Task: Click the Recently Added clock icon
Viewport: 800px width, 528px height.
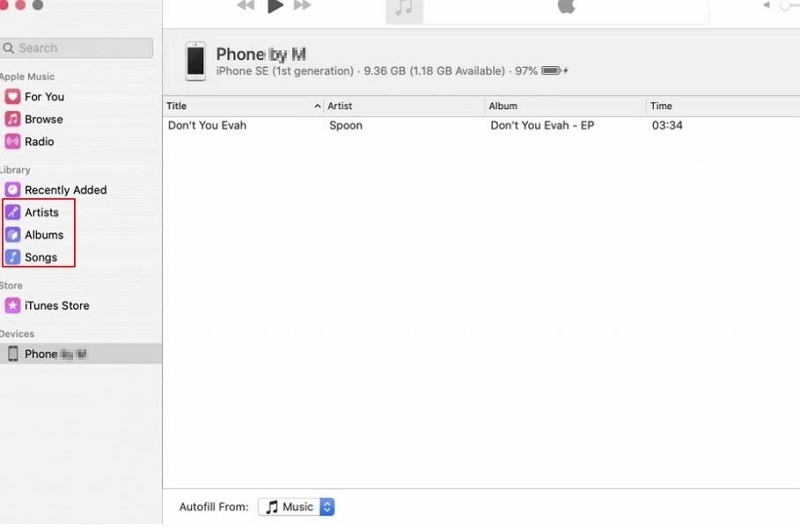Action: pyautogui.click(x=13, y=190)
